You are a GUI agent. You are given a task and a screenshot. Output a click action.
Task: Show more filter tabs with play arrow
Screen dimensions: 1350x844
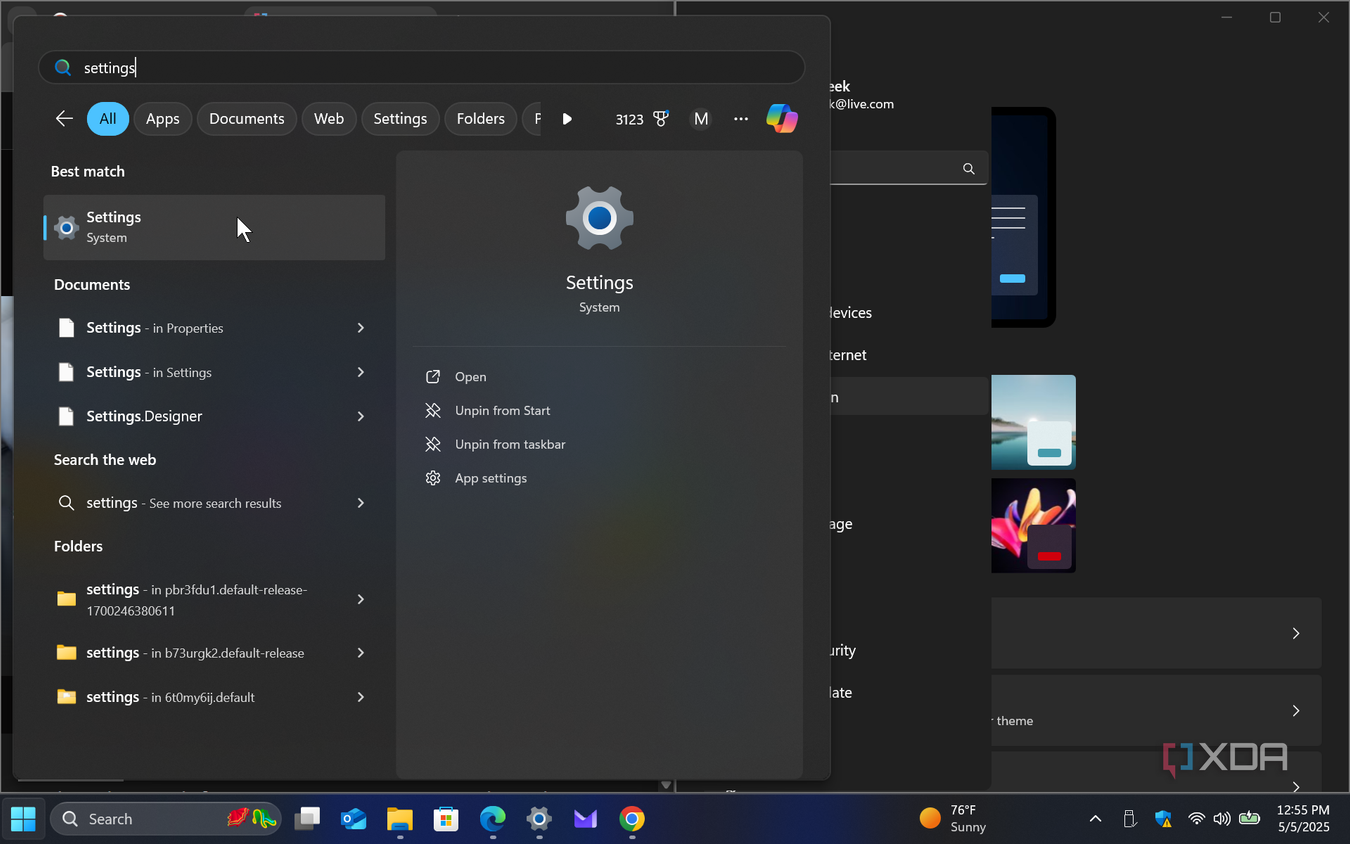tap(567, 119)
